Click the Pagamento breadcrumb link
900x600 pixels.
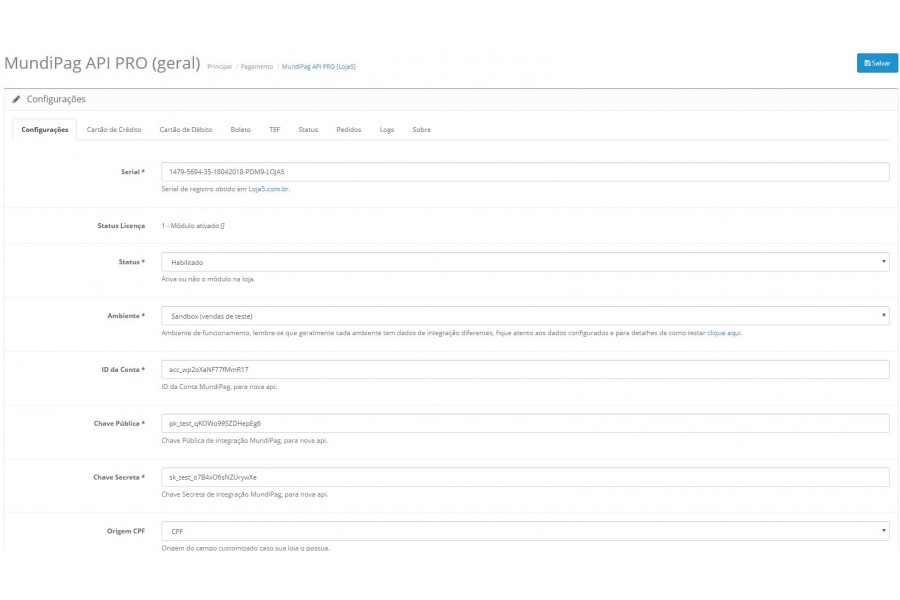[257, 67]
